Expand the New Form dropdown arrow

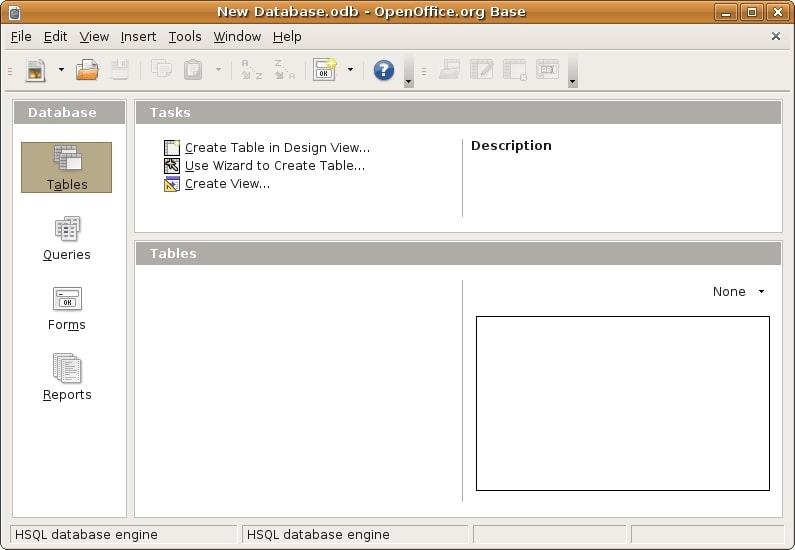tap(350, 70)
